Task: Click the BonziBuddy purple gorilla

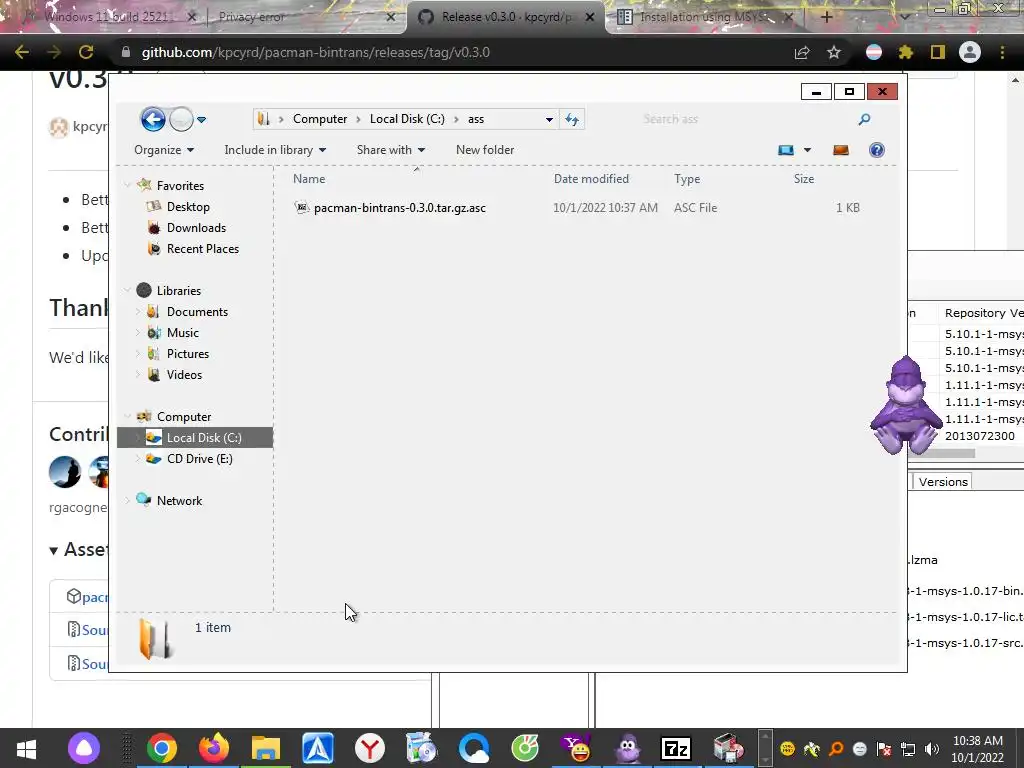Action: click(906, 405)
